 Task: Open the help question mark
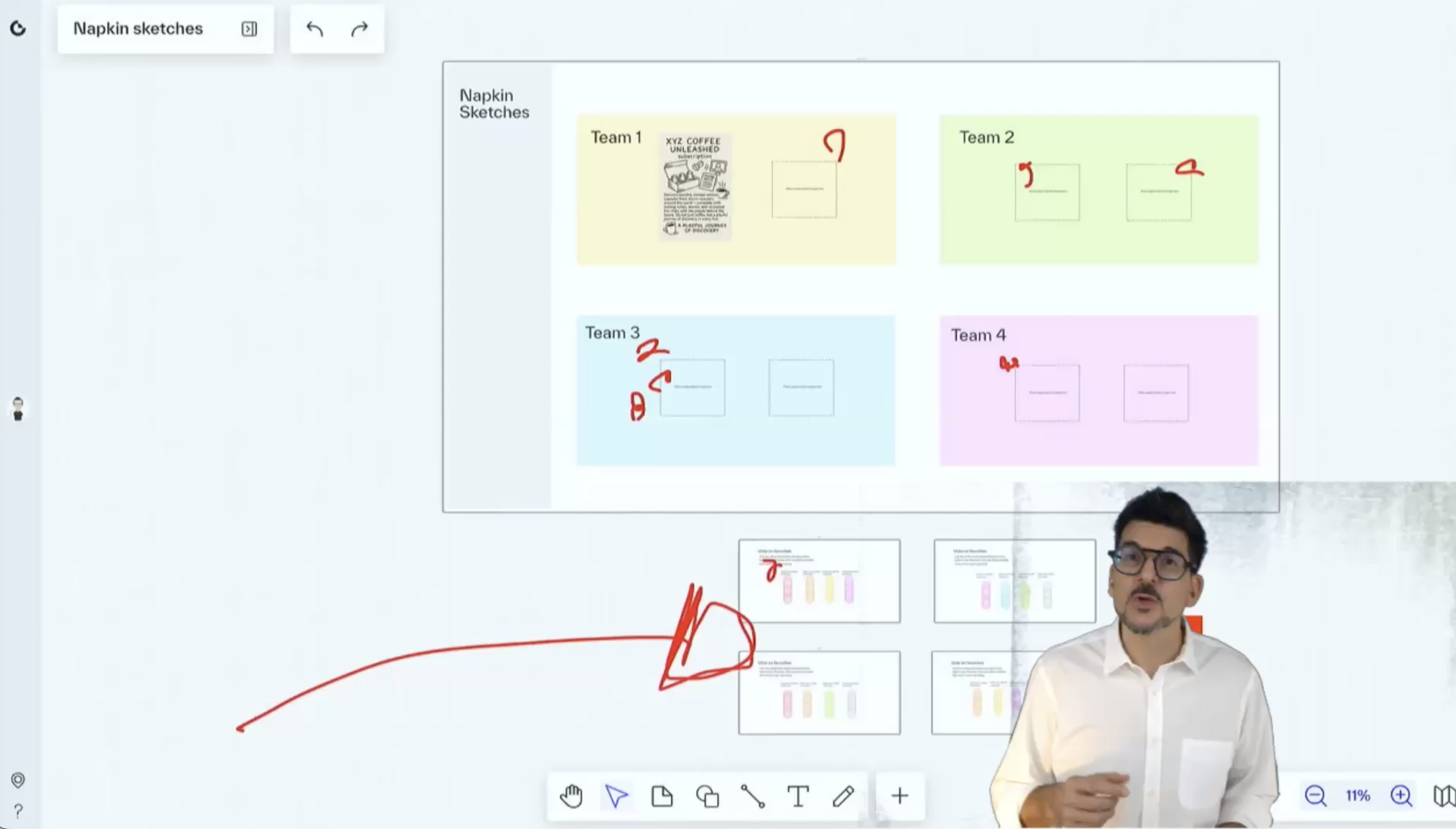(x=18, y=810)
